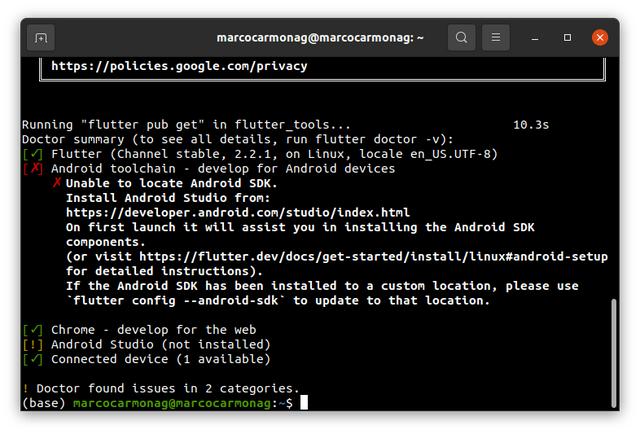Click the developer.android.com/studio/index.html URL
Viewport: 640px width, 434px height.
click(x=238, y=213)
